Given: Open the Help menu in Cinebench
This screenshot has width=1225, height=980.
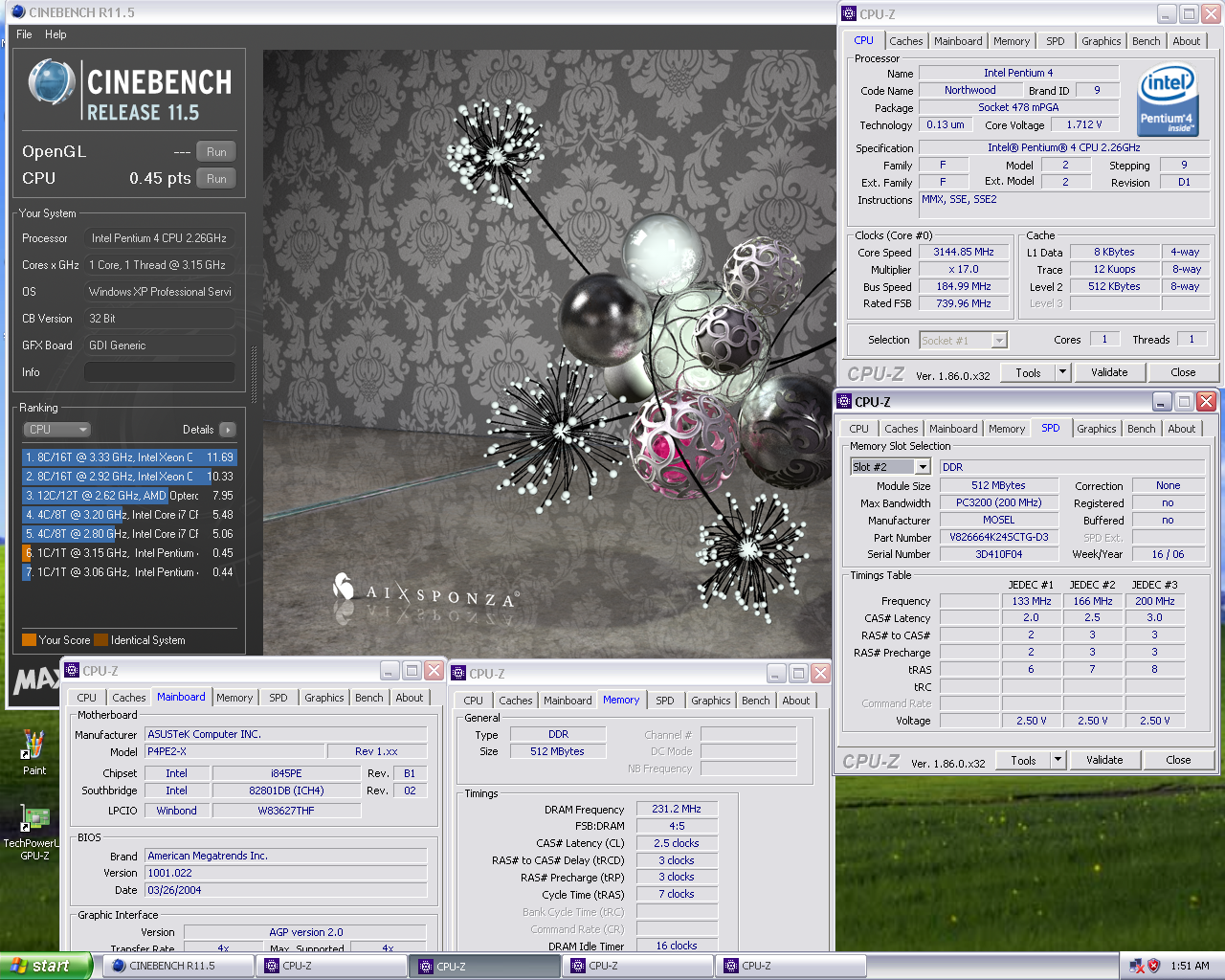Looking at the screenshot, I should [56, 34].
